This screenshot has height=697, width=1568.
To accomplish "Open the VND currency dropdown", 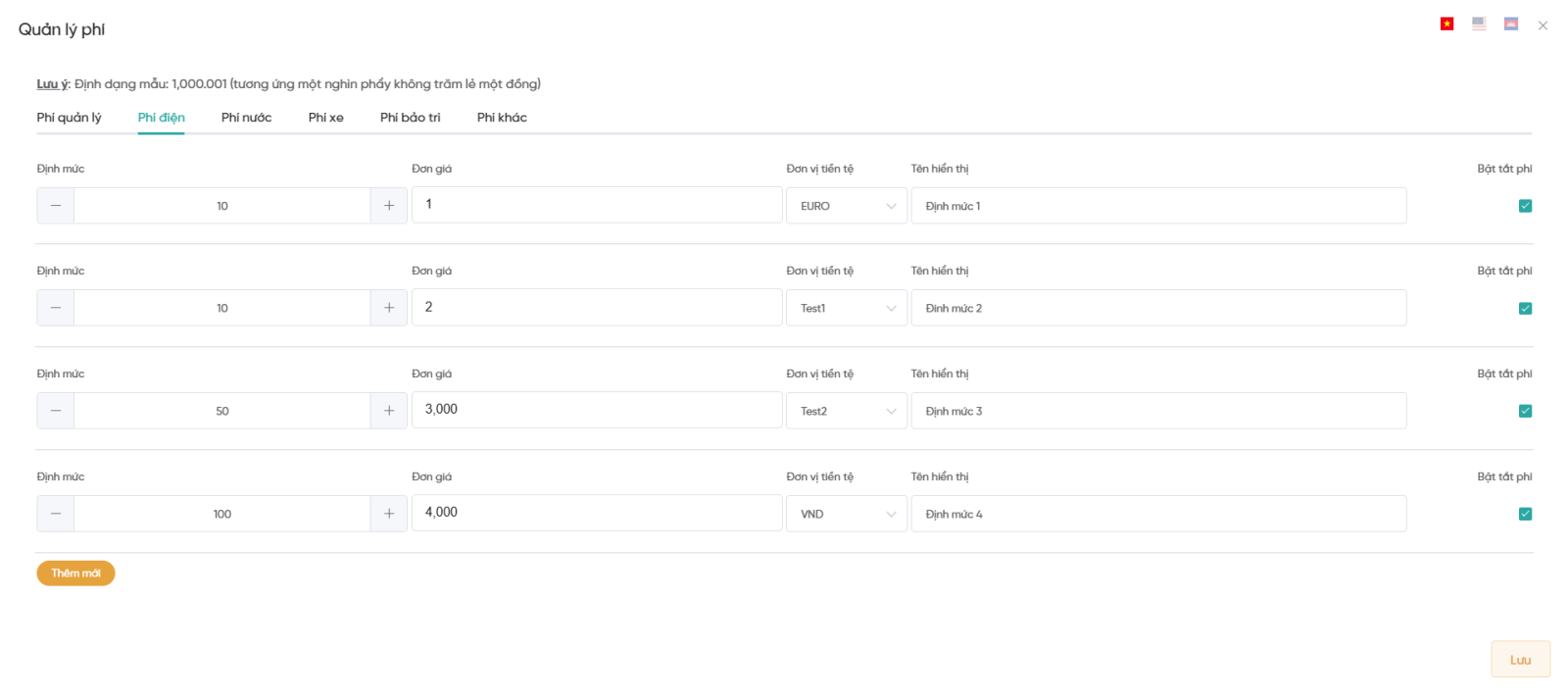I will point(847,514).
